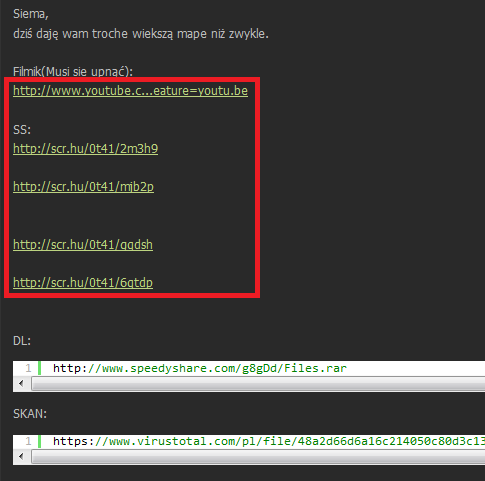Open screenshot link ending in 2m3h9
This screenshot has height=481, width=485.
(x=85, y=149)
